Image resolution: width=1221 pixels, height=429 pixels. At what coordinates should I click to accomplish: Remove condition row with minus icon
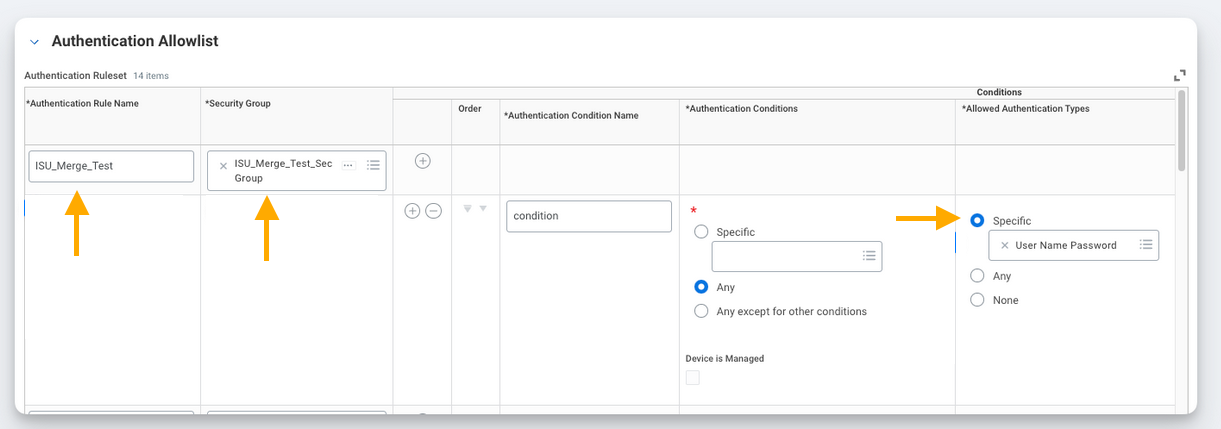[x=433, y=211]
